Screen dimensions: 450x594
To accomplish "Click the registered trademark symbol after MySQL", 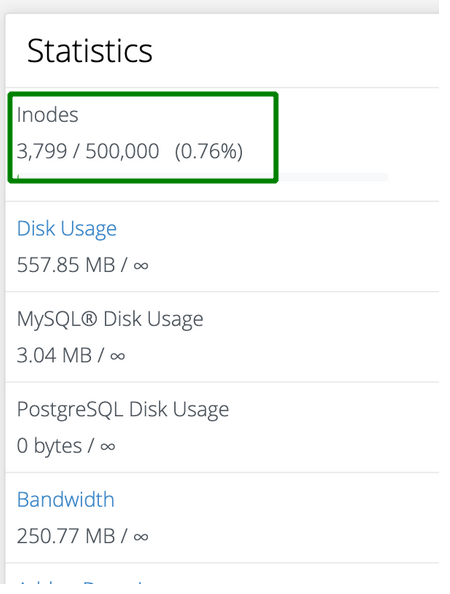I will (89, 318).
